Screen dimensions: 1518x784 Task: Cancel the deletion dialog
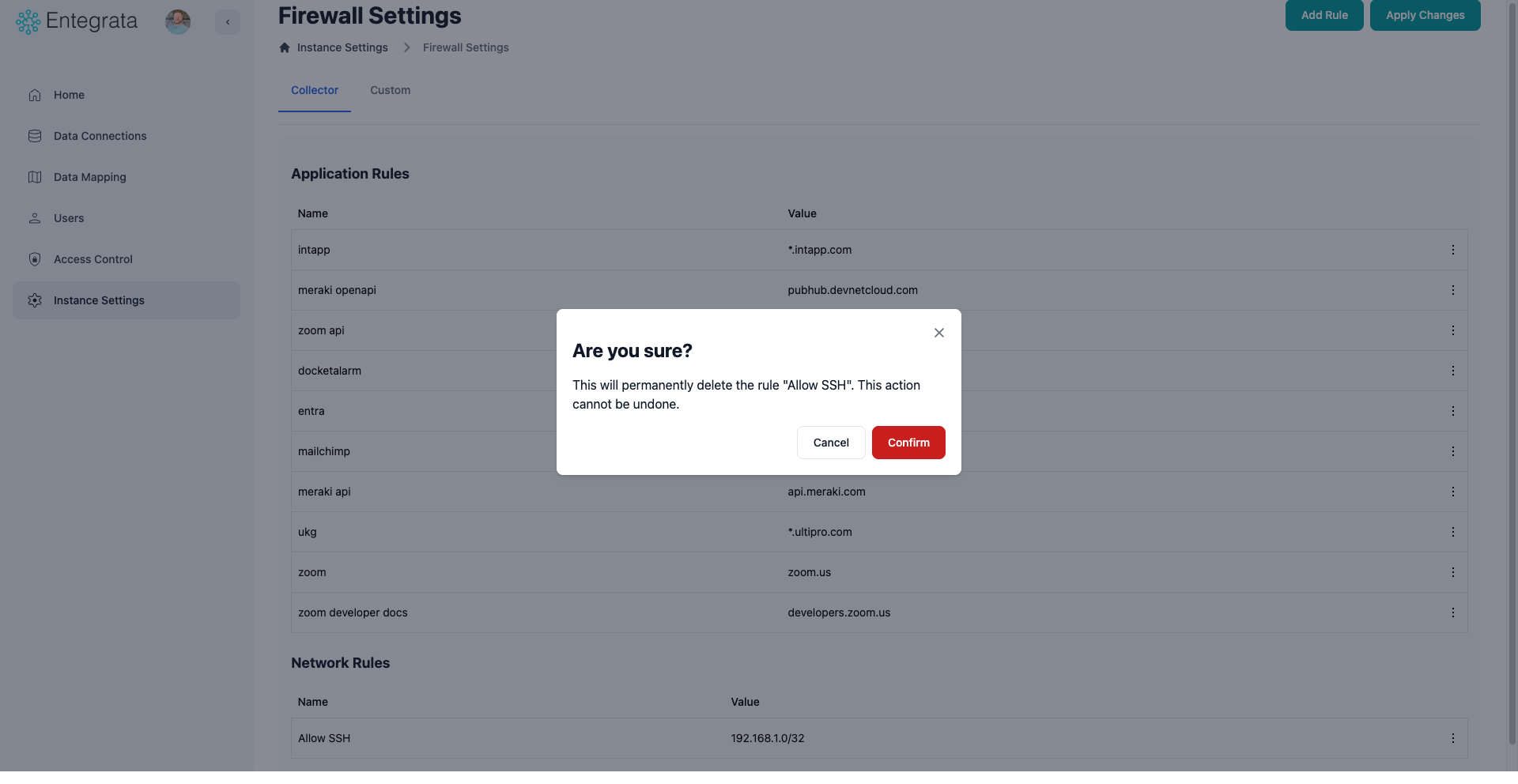pos(830,443)
